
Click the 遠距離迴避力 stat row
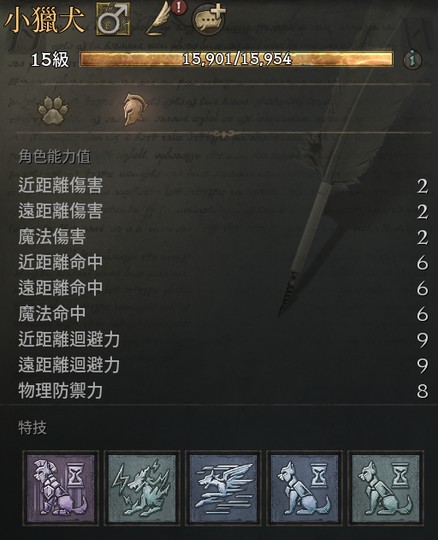pyautogui.click(x=223, y=365)
